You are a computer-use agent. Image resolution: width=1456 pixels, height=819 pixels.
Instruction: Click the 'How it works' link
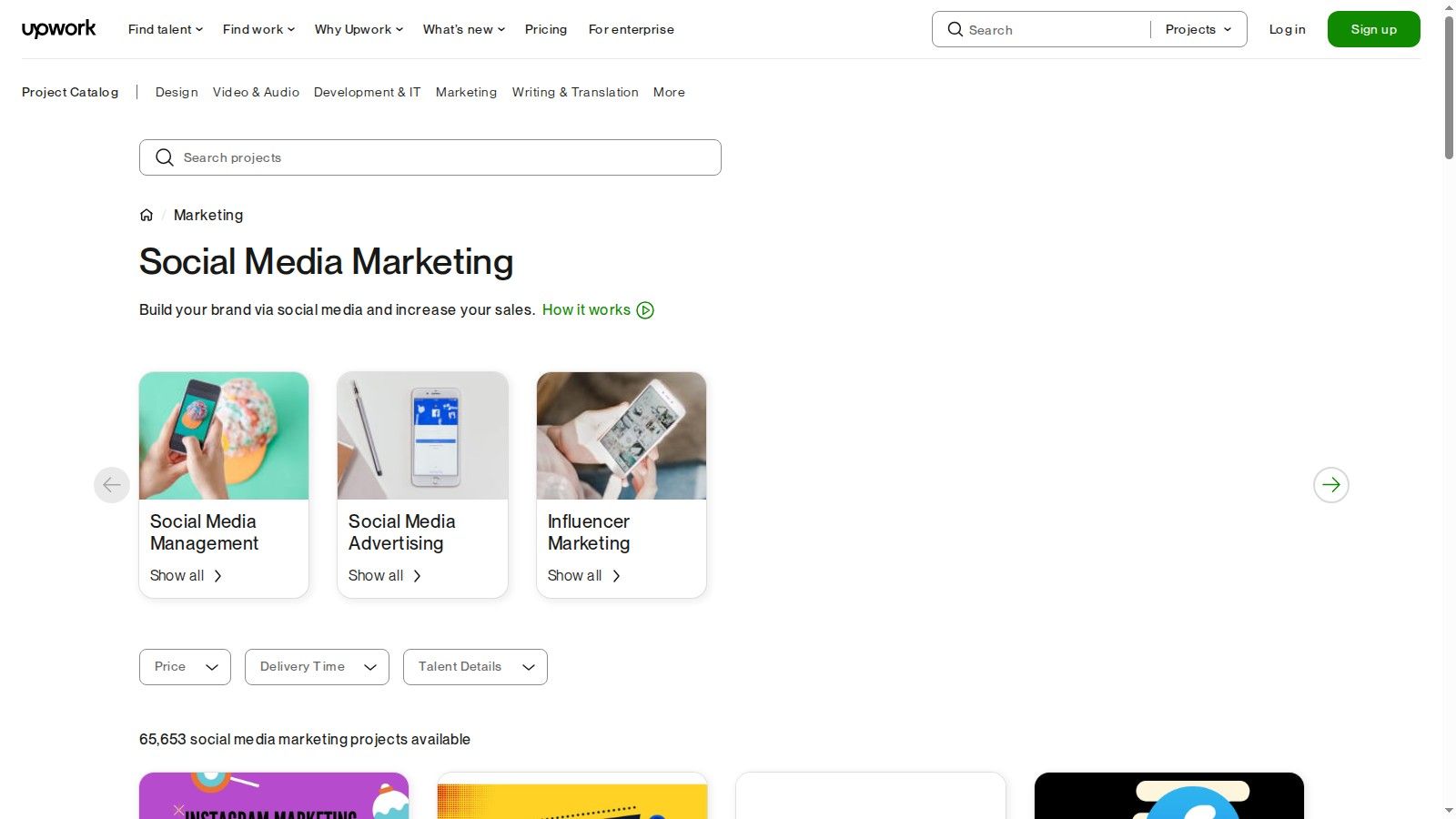coord(586,309)
